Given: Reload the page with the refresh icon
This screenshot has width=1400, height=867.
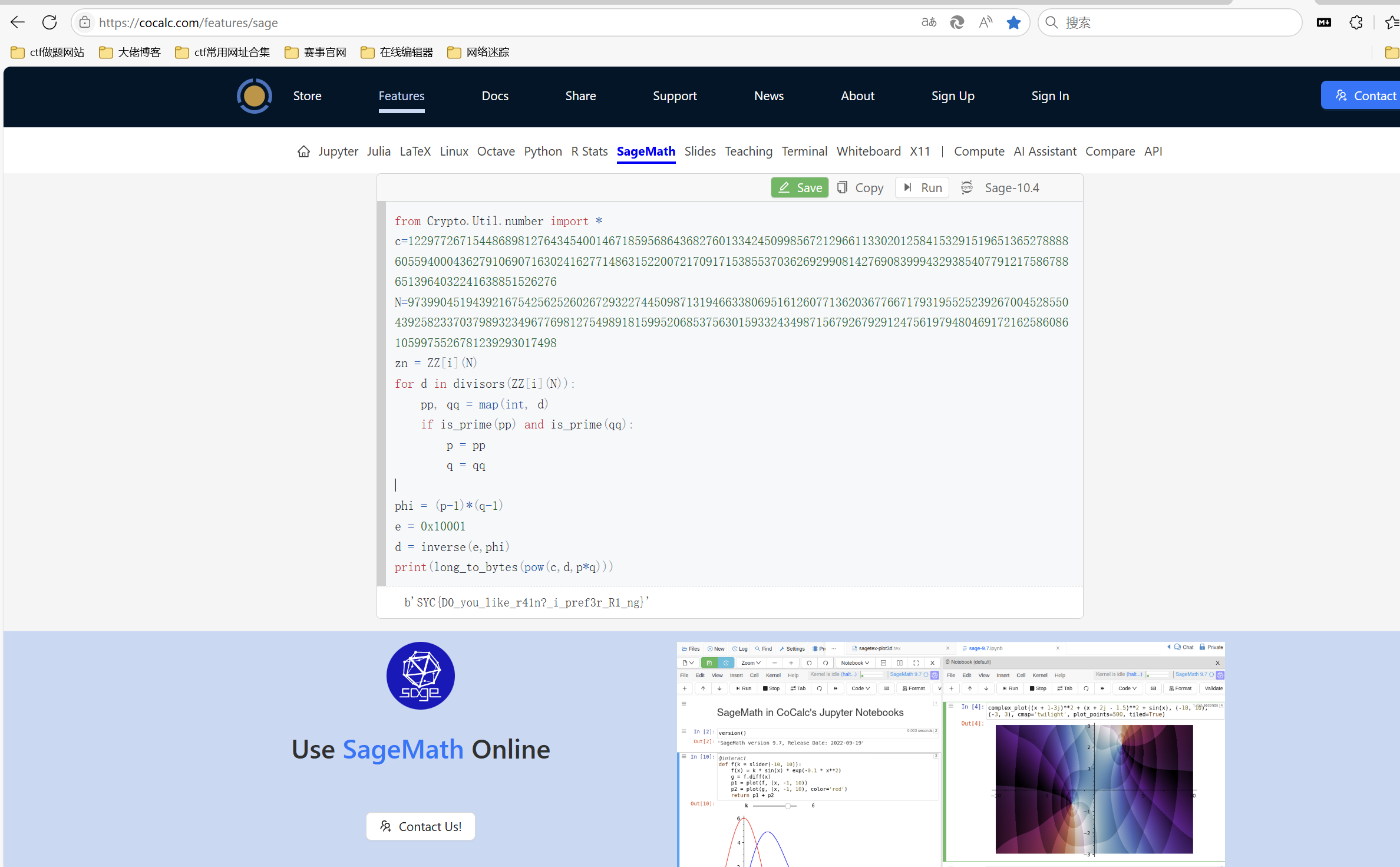Looking at the screenshot, I should point(49,22).
